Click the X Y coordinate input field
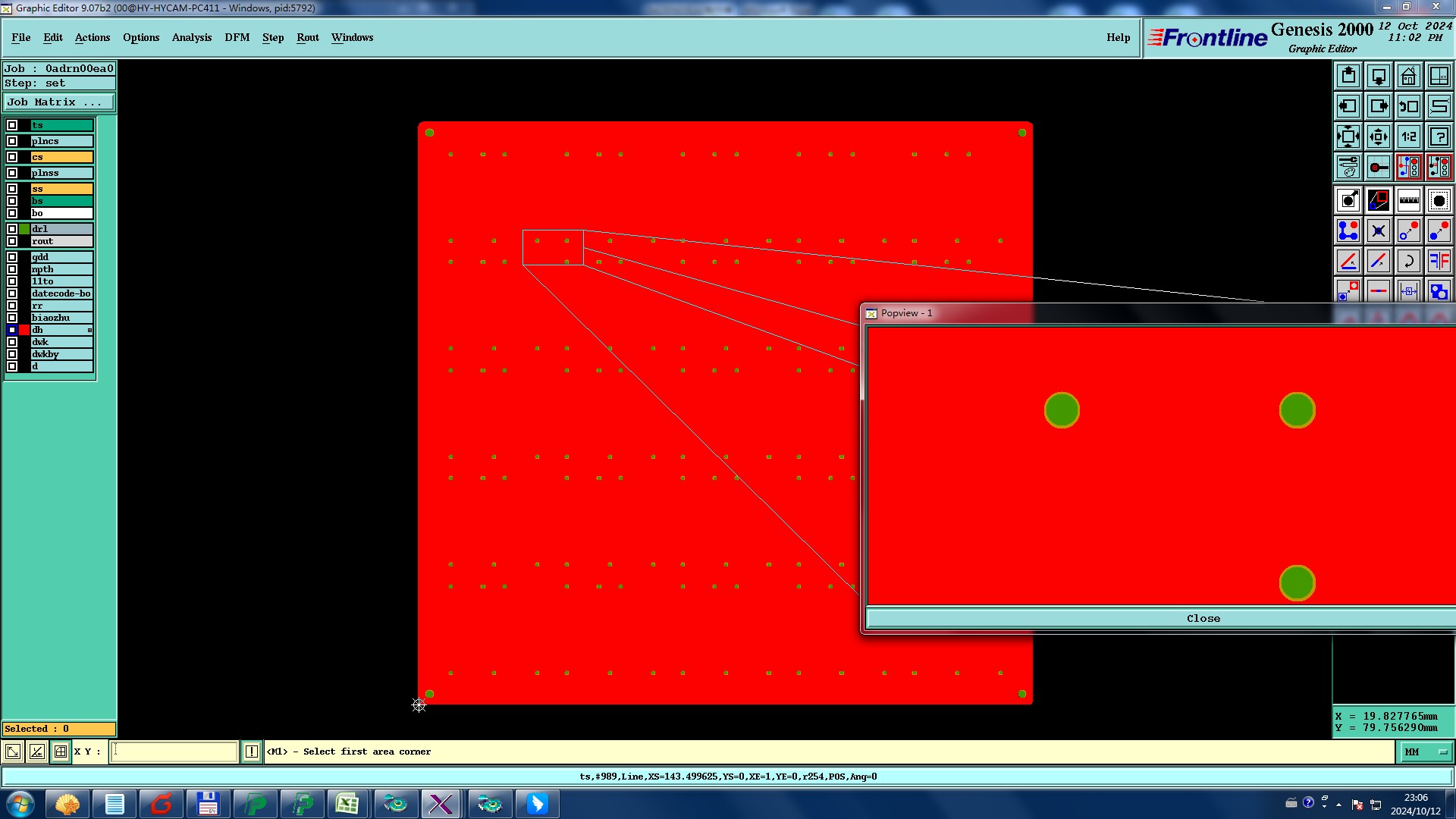Screen dimensions: 1456x819 pyautogui.click(x=174, y=752)
